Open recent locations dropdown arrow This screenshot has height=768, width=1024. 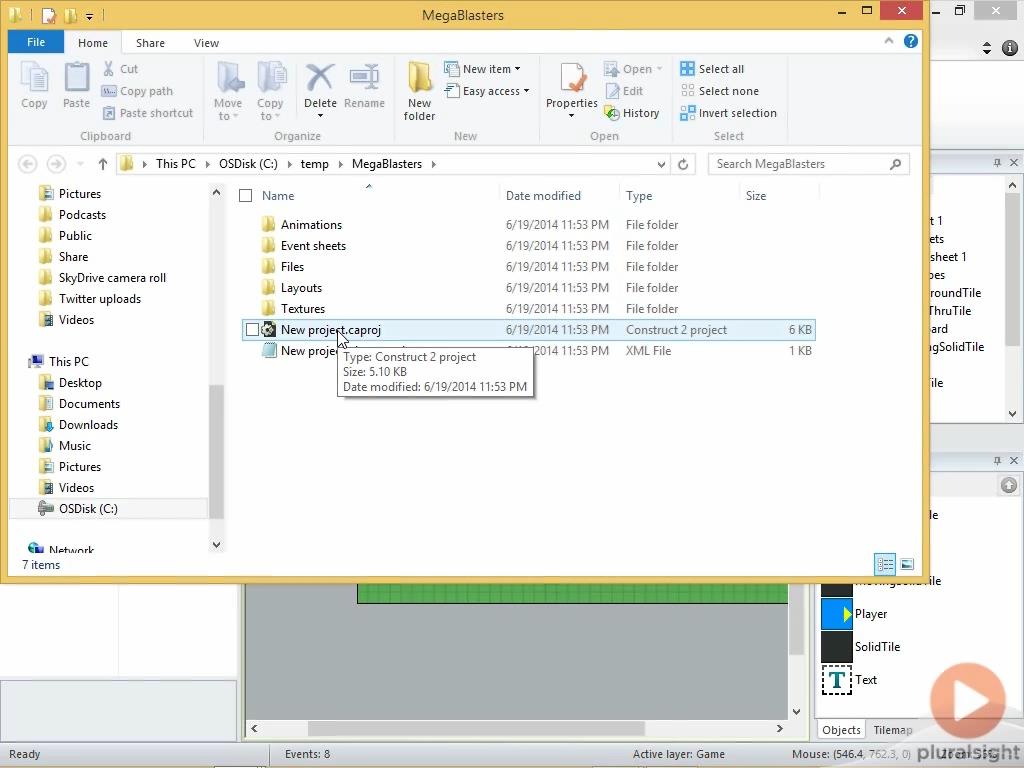tap(80, 164)
